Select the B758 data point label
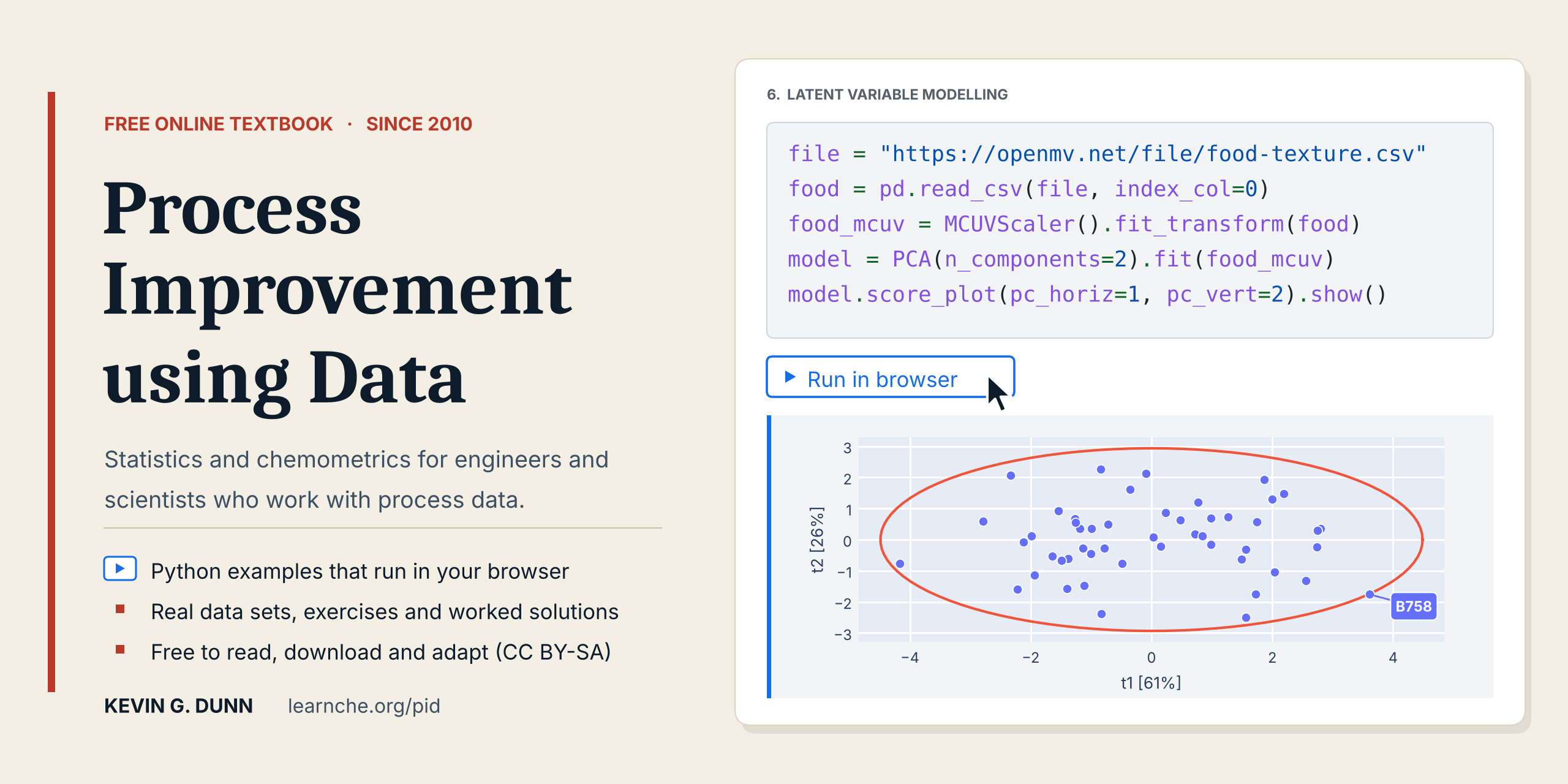1568x784 pixels. [1413, 606]
